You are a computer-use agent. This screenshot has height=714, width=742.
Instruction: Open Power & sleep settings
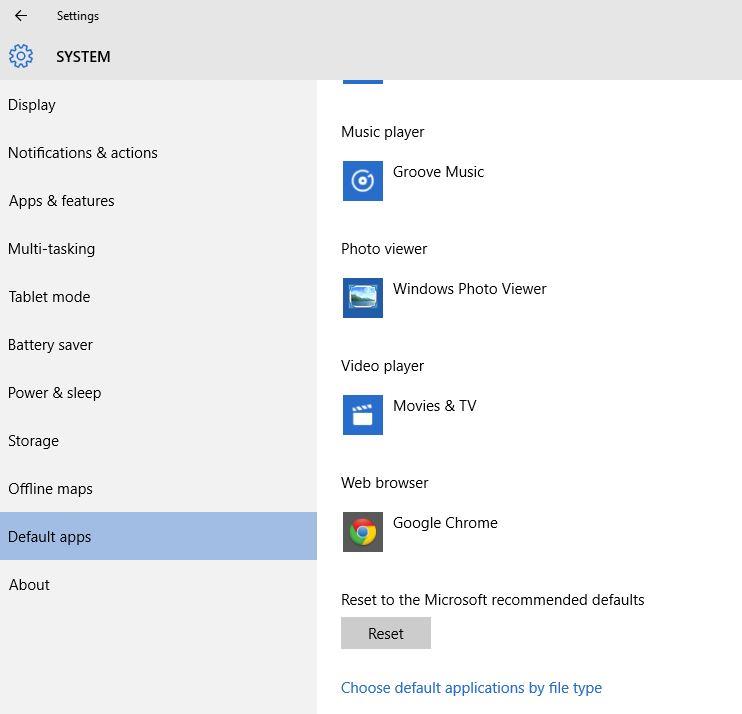pos(158,393)
